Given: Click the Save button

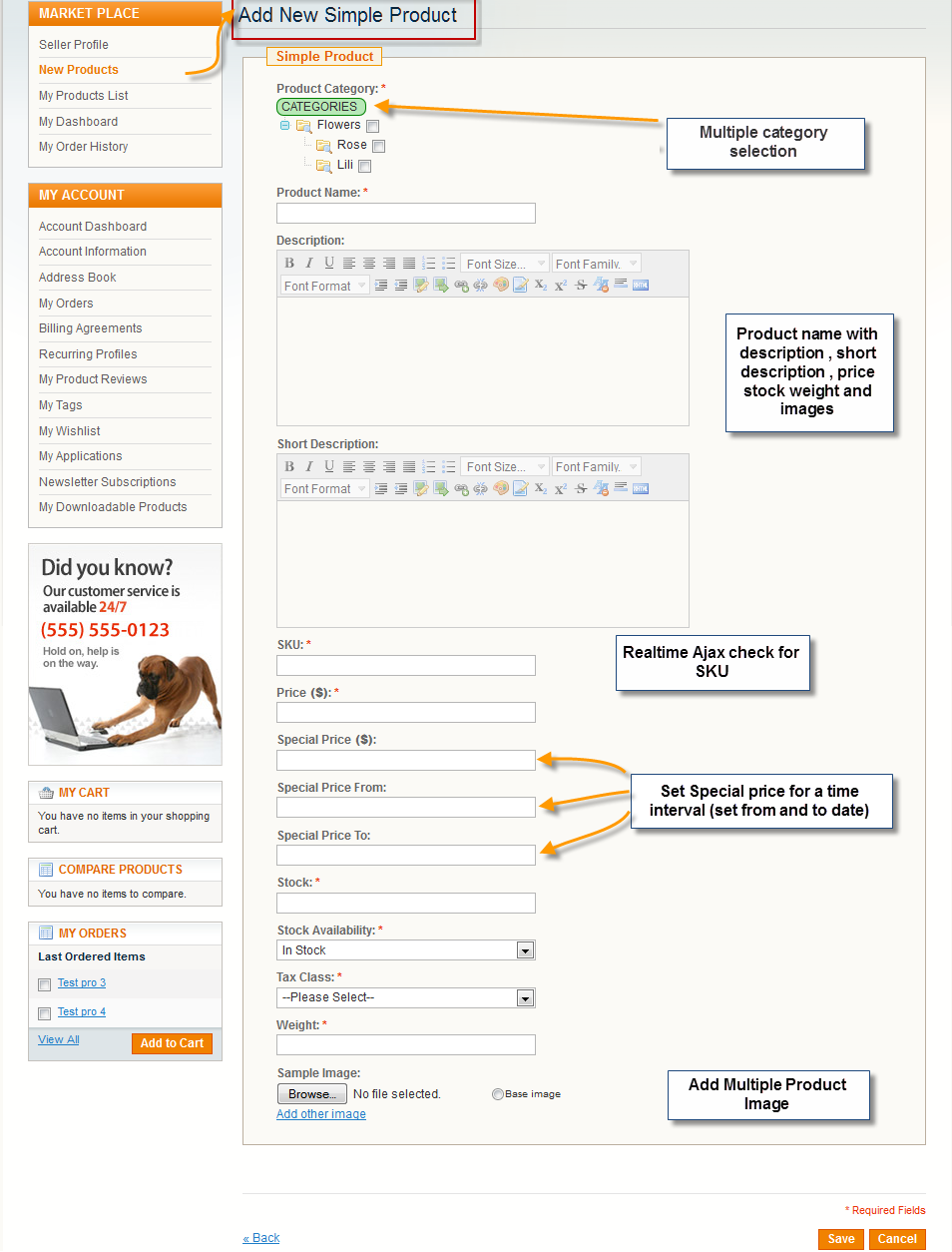Looking at the screenshot, I should click(841, 1239).
